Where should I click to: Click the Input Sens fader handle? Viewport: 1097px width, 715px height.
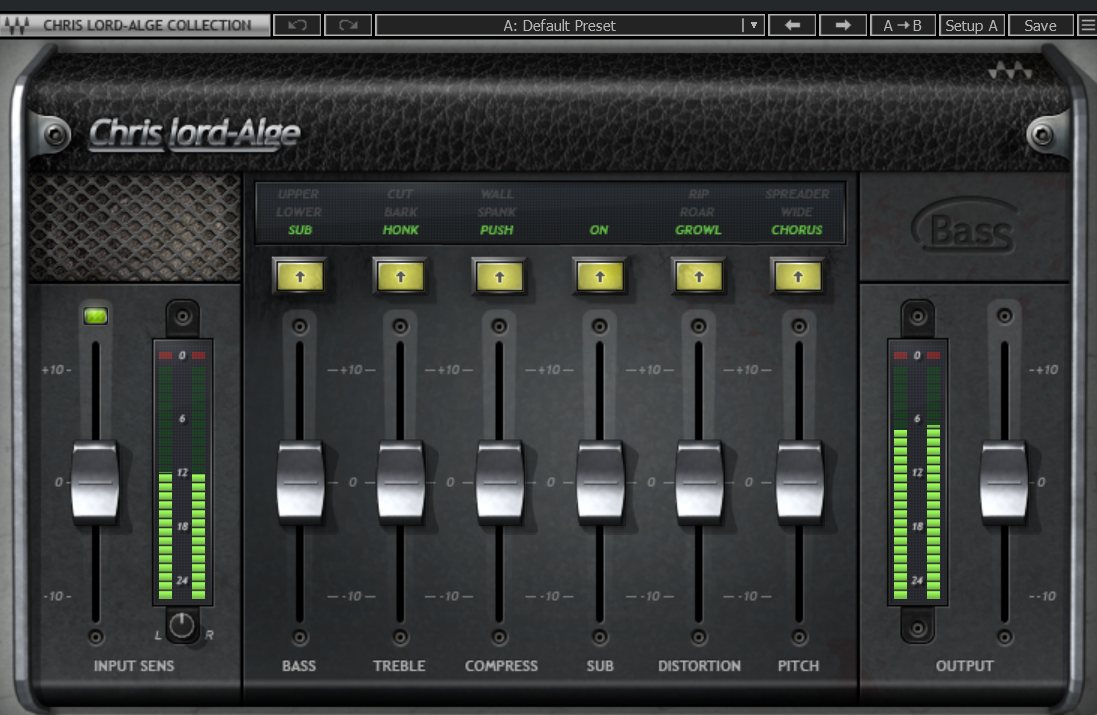click(95, 481)
